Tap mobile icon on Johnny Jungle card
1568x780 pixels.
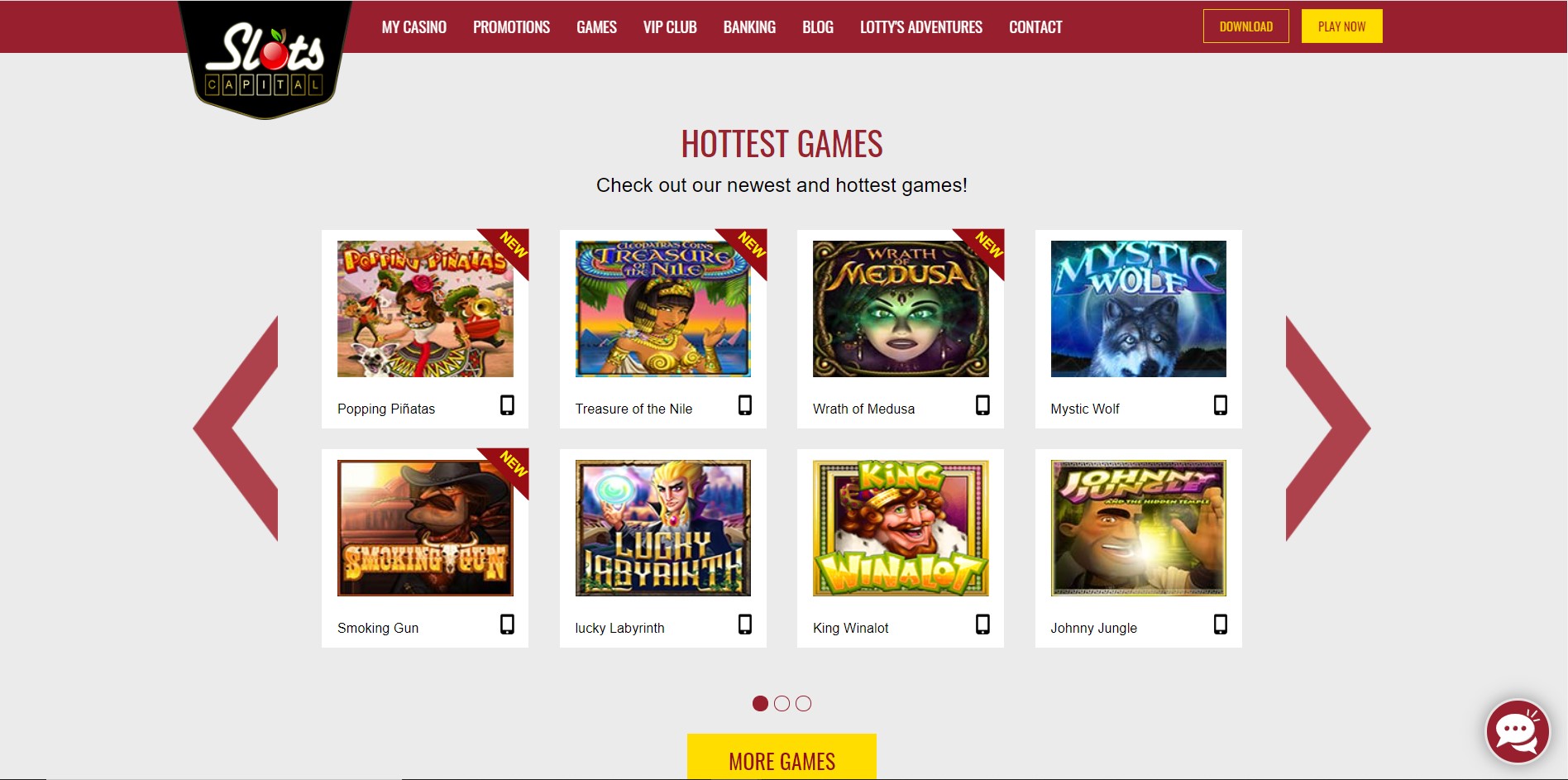pos(1221,624)
